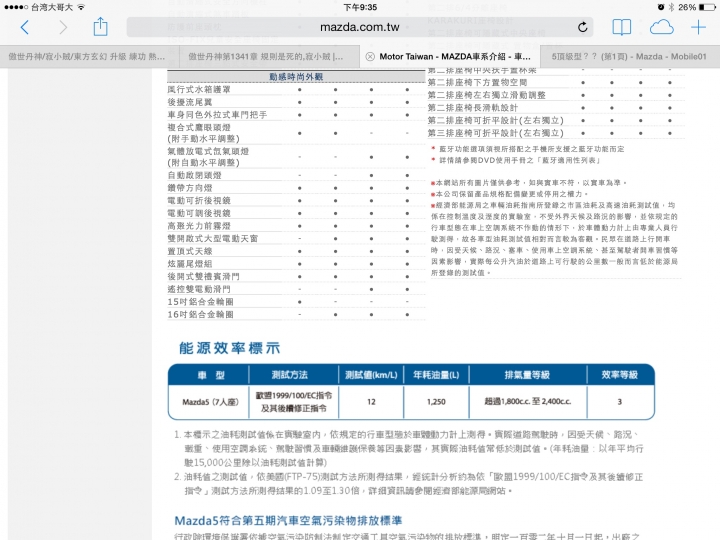Select the 雙開啟式大型電動天窗 row label

pyautogui.click(x=213, y=238)
